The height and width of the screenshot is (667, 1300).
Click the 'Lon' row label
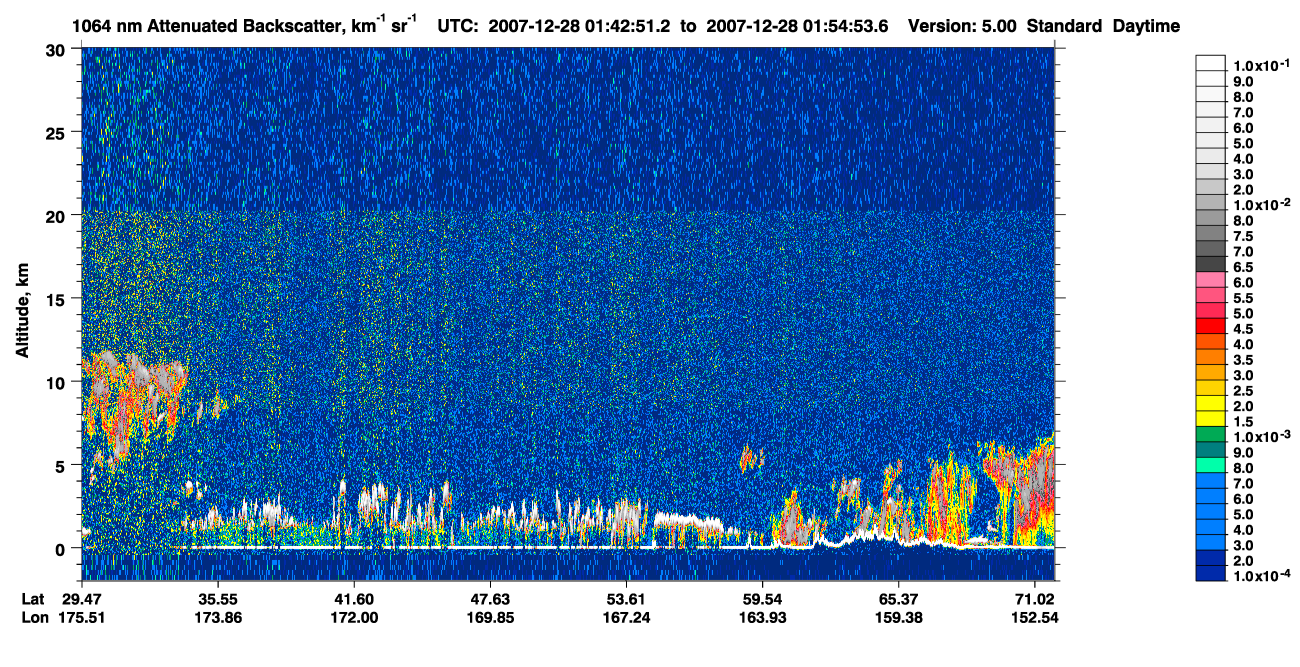[x=34, y=617]
